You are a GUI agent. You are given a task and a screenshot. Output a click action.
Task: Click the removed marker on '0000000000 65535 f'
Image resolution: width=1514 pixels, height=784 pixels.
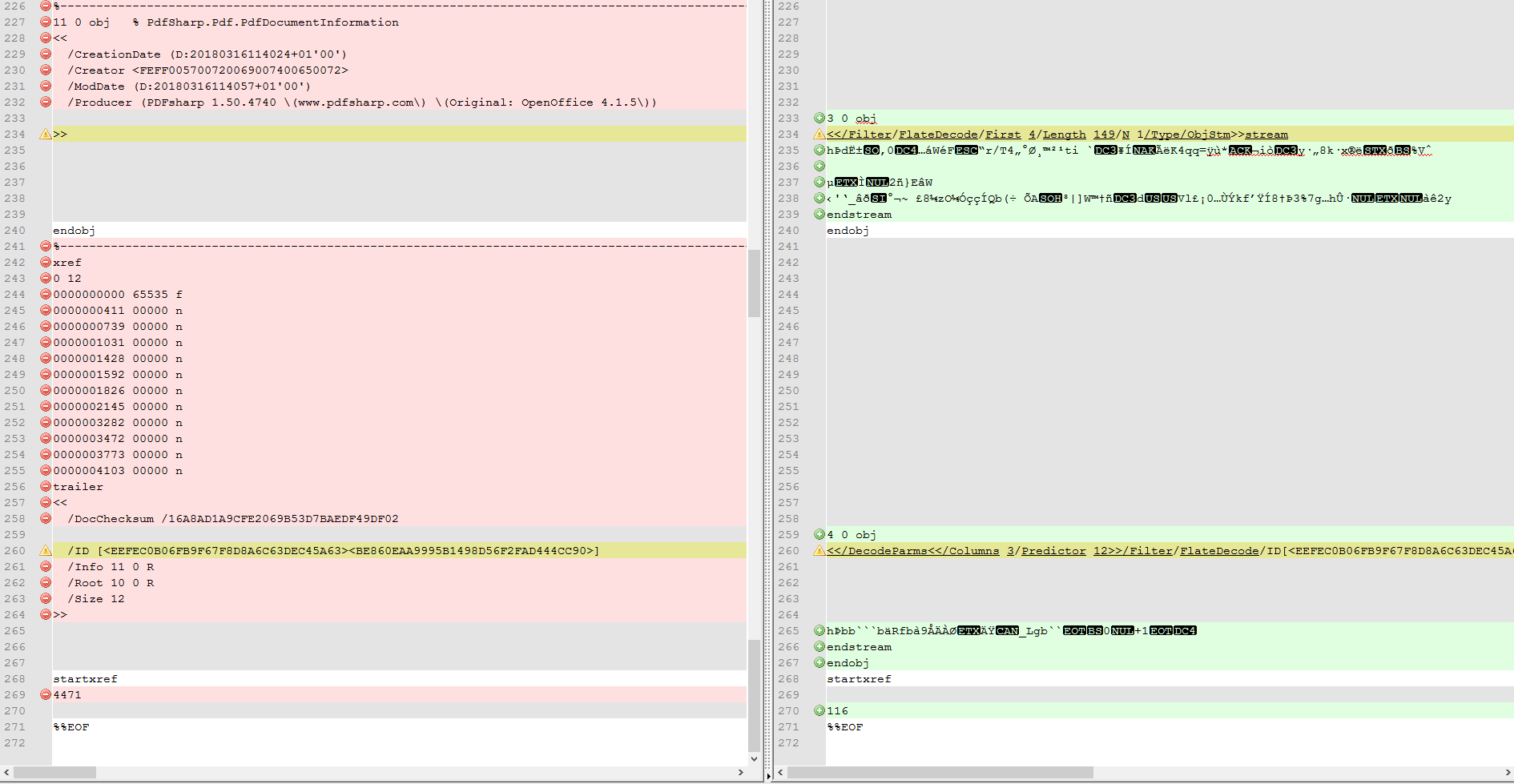click(x=46, y=294)
